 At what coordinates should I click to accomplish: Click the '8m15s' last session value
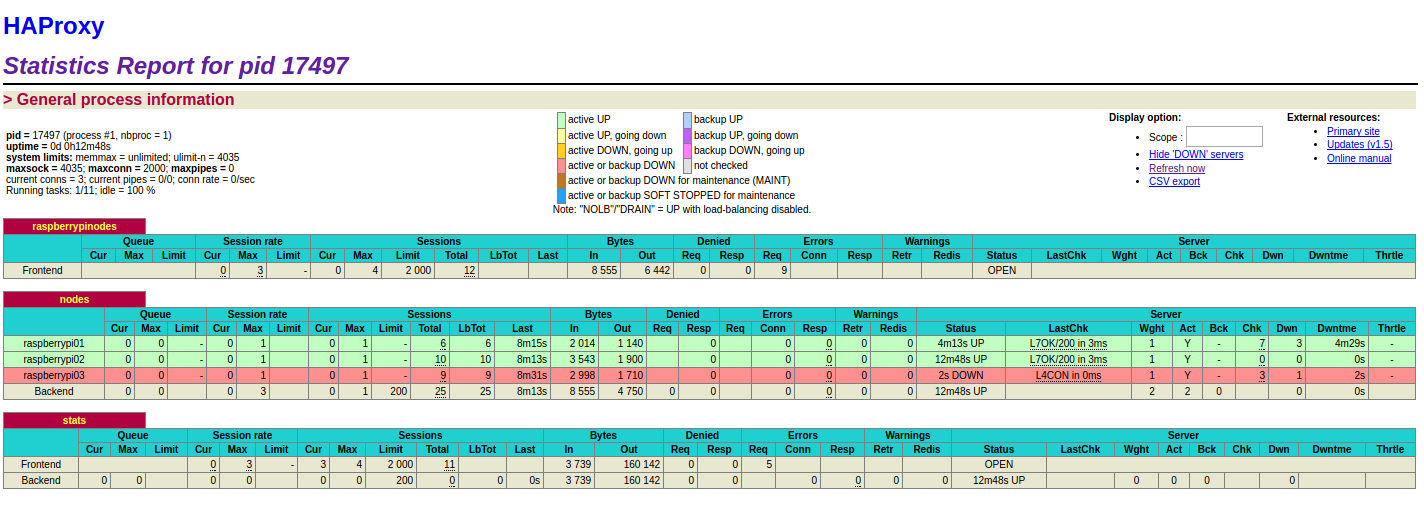531,343
